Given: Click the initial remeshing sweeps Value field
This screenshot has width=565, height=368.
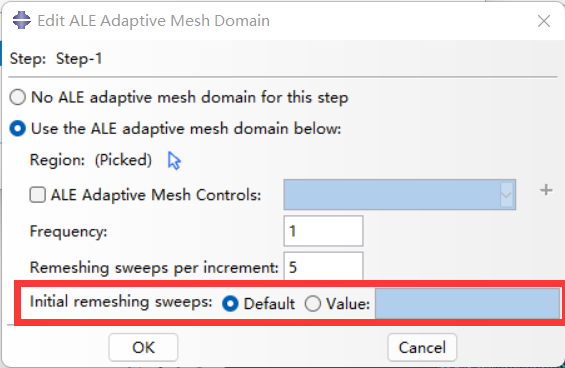Looking at the screenshot, I should pos(467,303).
